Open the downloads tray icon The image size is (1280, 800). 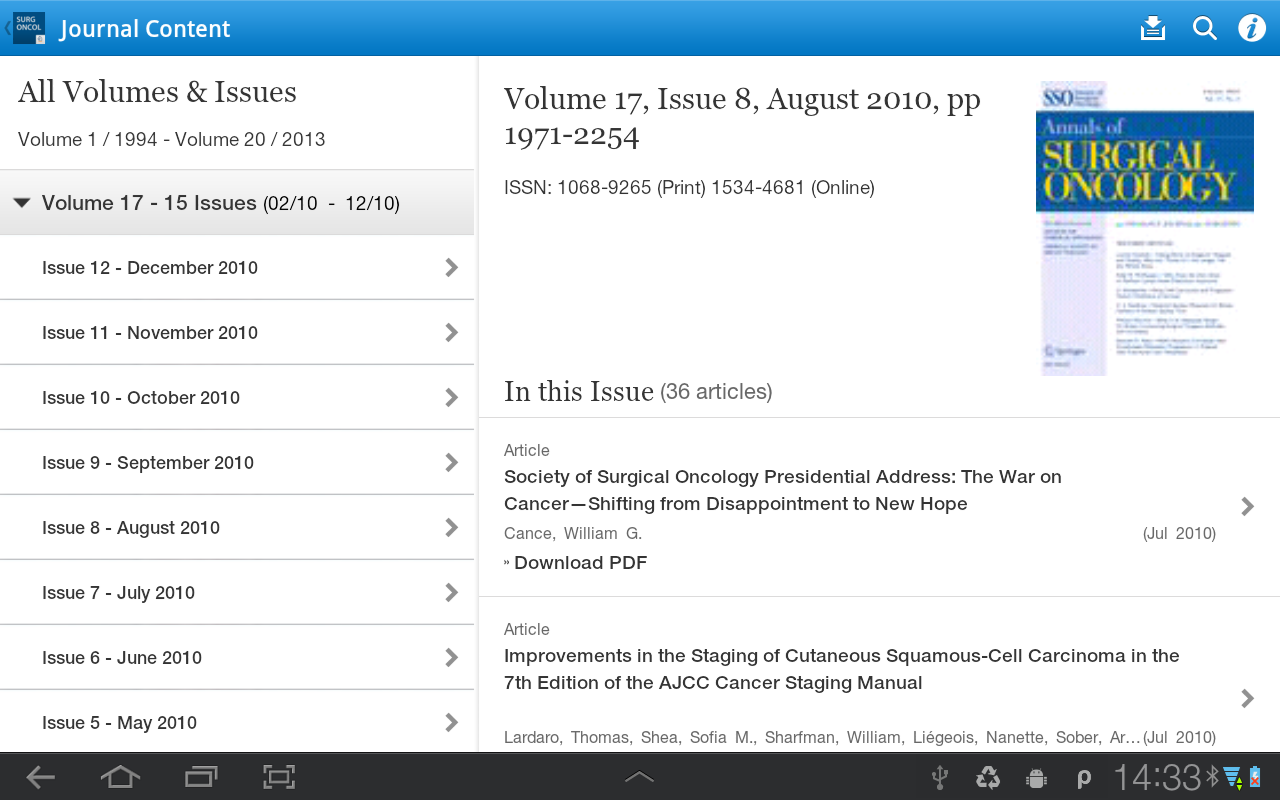1153,28
